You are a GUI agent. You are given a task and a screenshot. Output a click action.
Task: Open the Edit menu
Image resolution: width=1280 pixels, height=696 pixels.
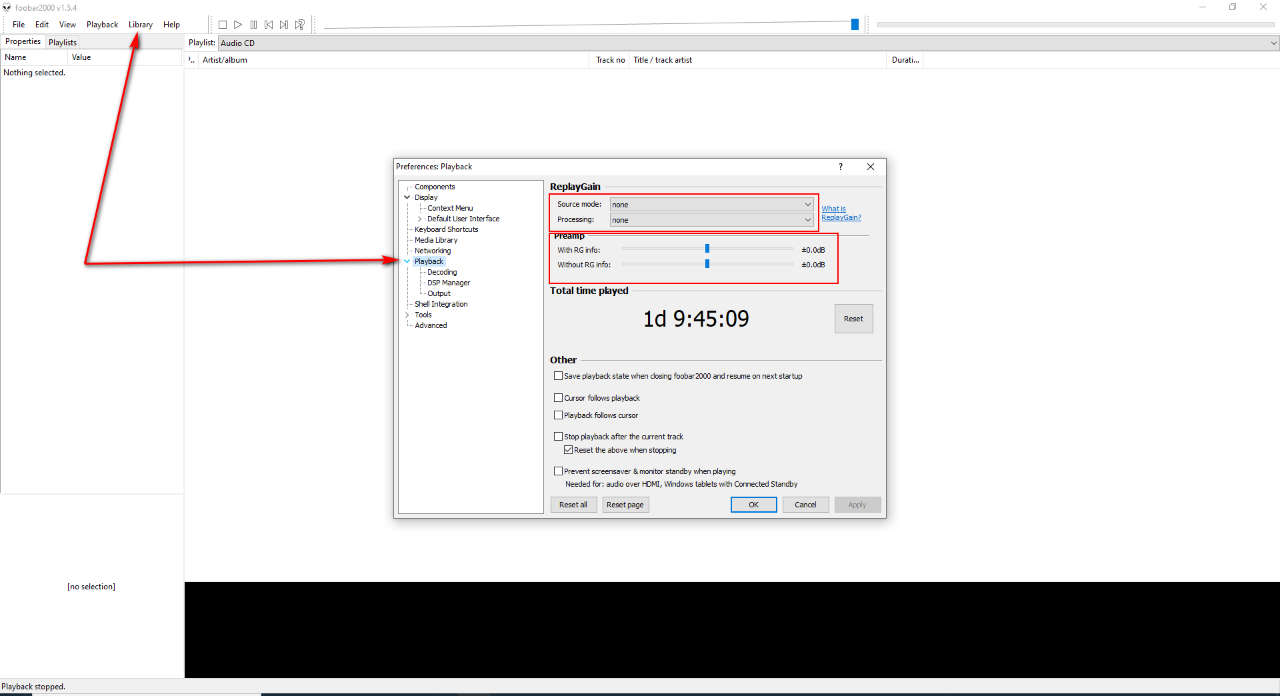click(42, 24)
